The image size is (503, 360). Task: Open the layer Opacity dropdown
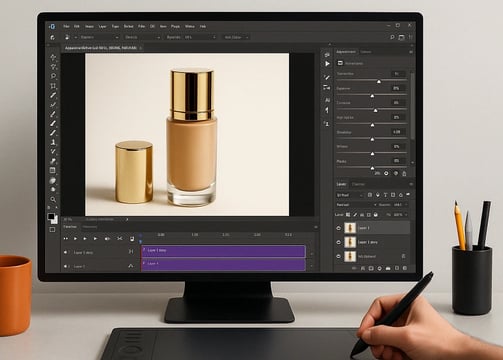pos(401,205)
